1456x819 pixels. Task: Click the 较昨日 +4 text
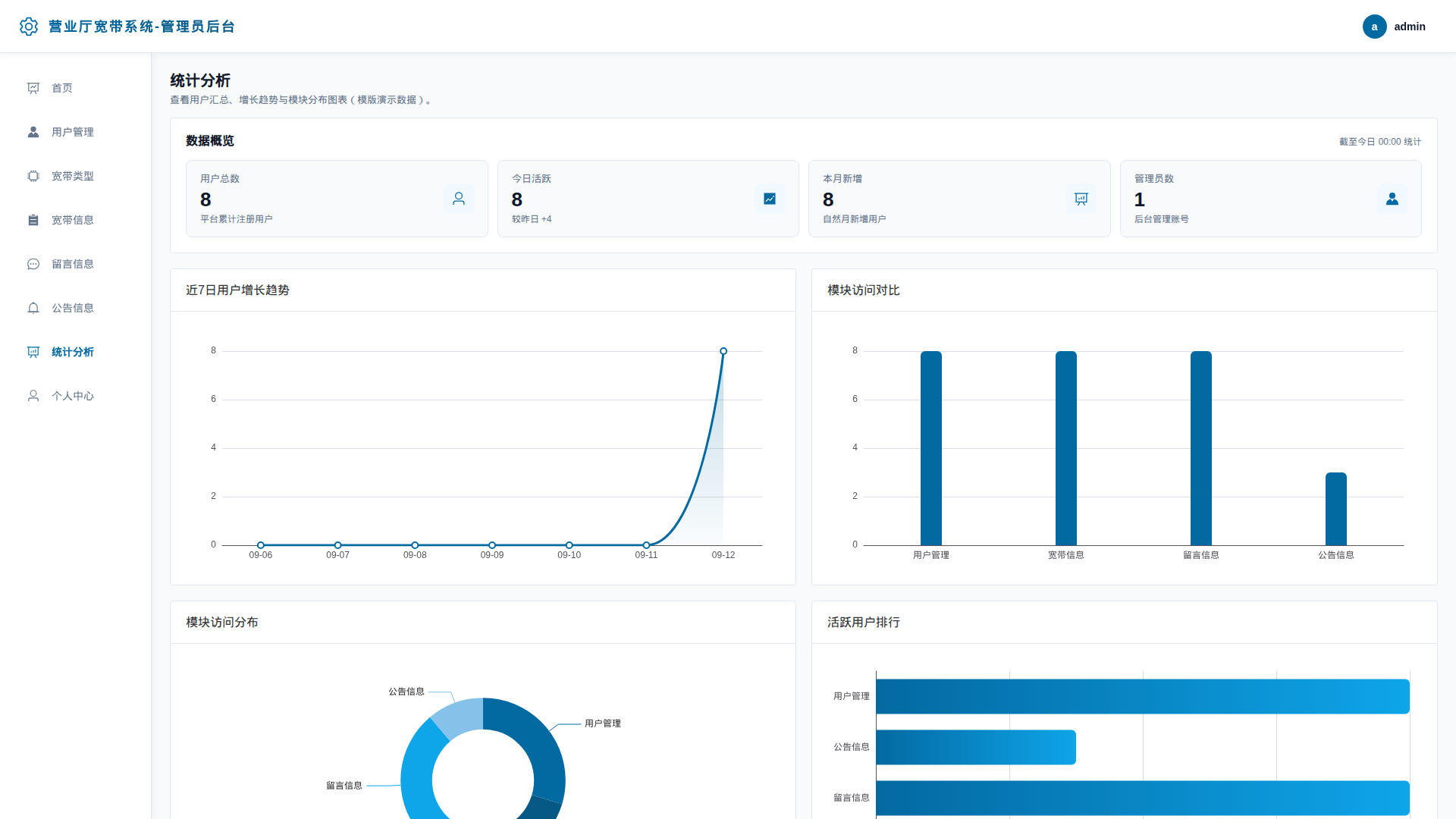click(532, 219)
